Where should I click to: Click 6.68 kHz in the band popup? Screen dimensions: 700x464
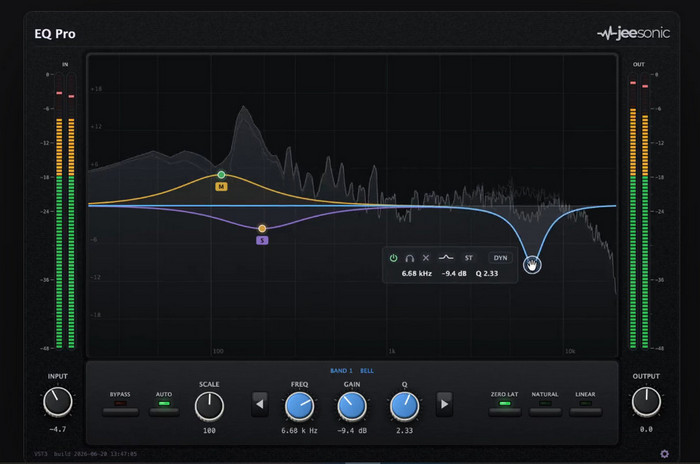point(417,273)
